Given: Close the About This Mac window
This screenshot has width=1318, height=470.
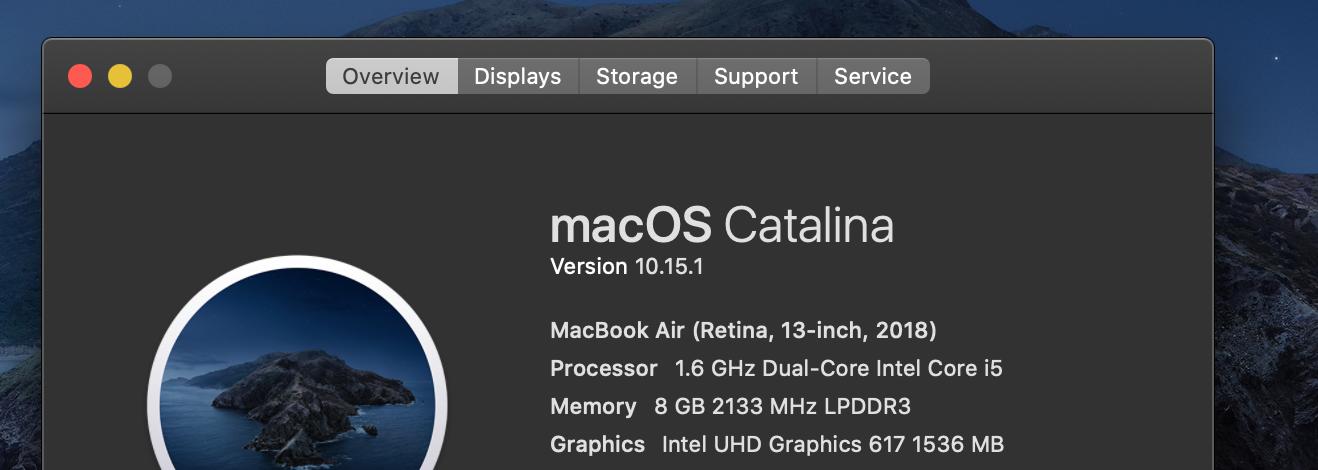Looking at the screenshot, I should 80,76.
